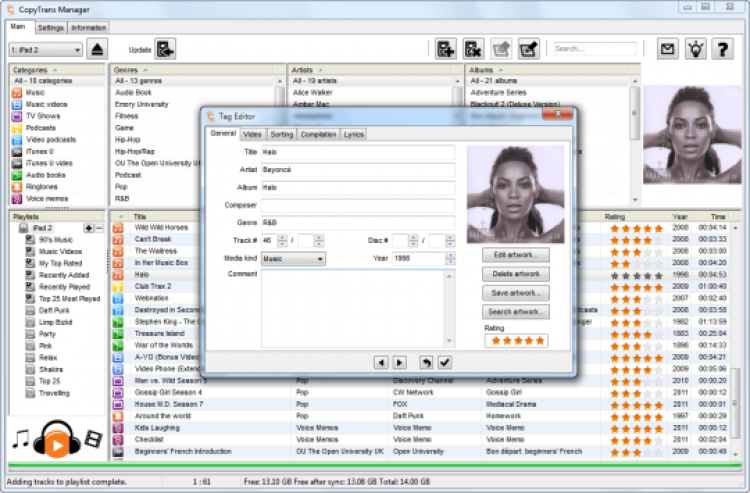The width and height of the screenshot is (750, 493).
Task: Go to next track in Tag Editor
Action: [399, 362]
